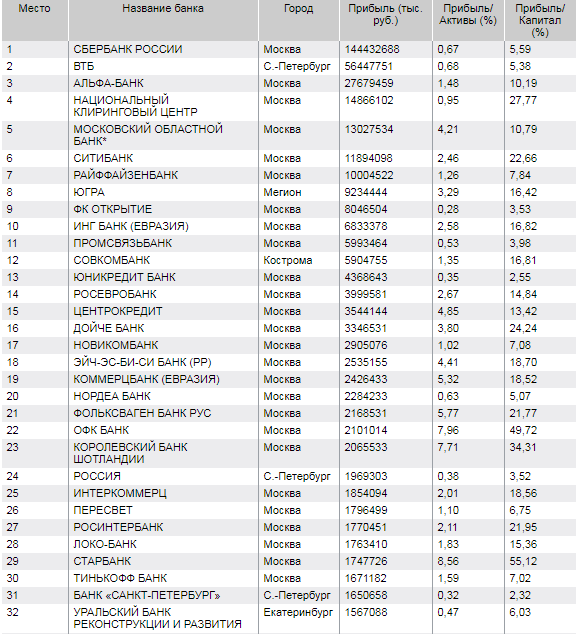Select СОВКОМБАНК city cell Кострома
Screen dimensions: 577x634
tap(287, 260)
